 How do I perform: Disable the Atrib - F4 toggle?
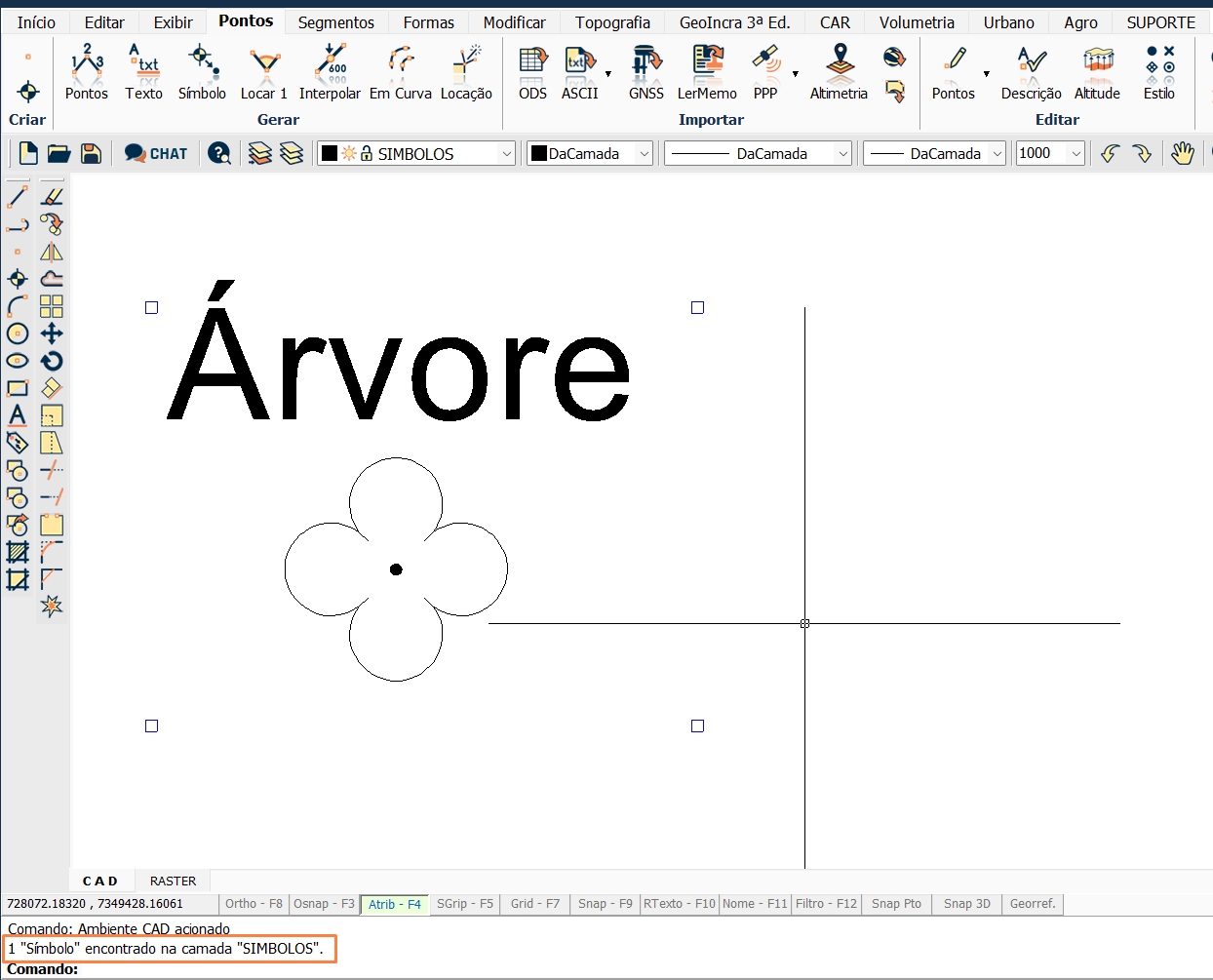(x=394, y=904)
